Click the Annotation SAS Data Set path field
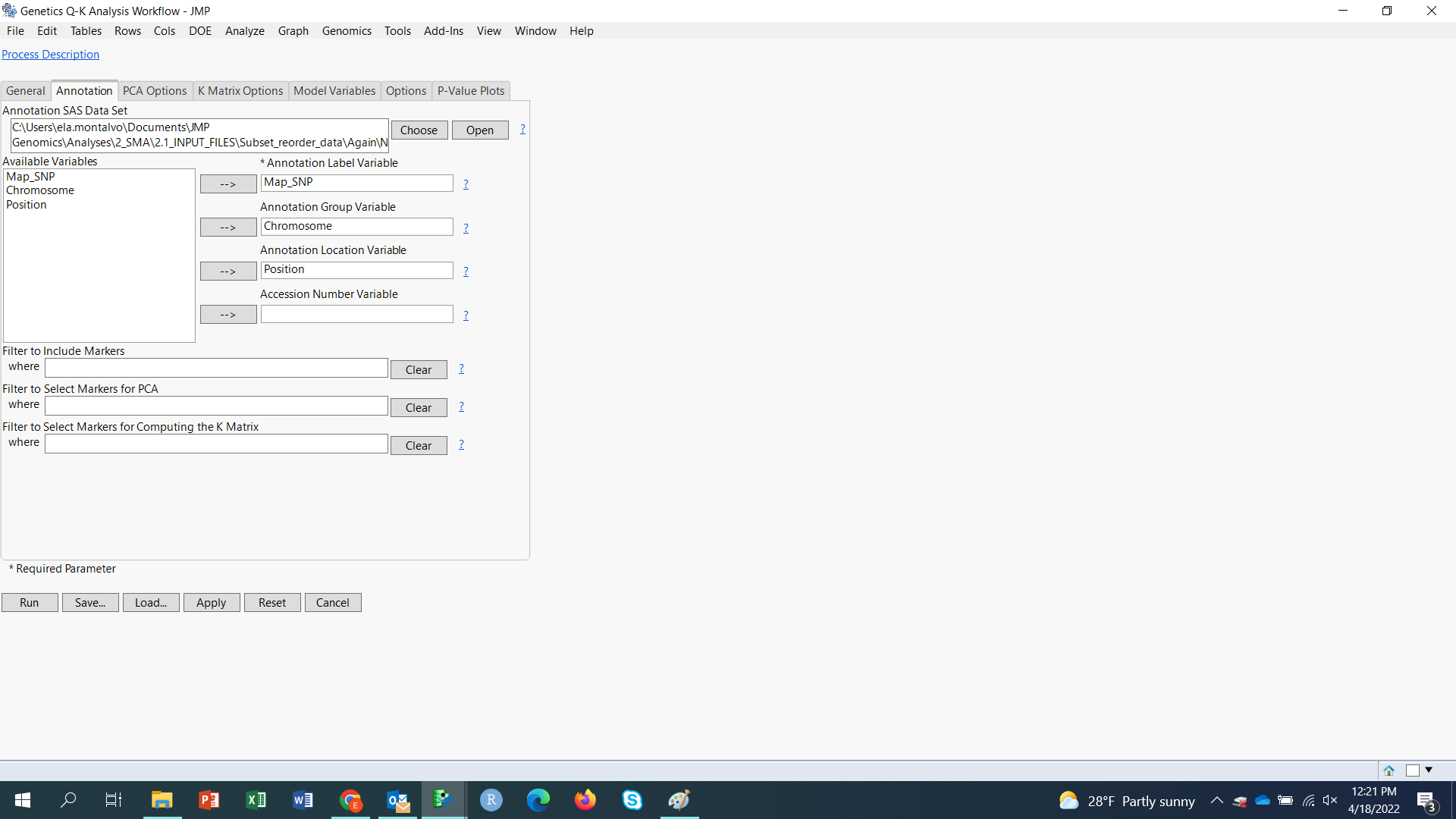The width and height of the screenshot is (1456, 819). point(199,135)
